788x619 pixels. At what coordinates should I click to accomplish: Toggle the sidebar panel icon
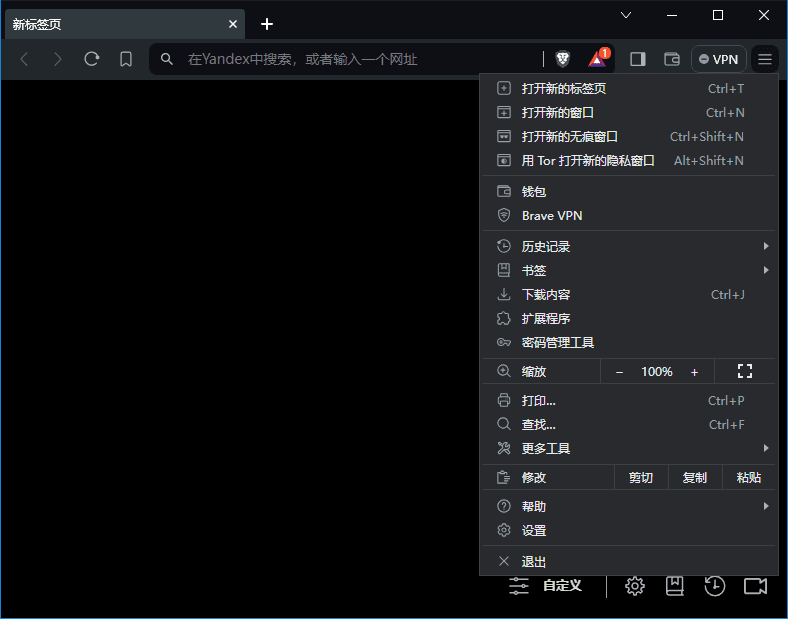click(x=637, y=59)
